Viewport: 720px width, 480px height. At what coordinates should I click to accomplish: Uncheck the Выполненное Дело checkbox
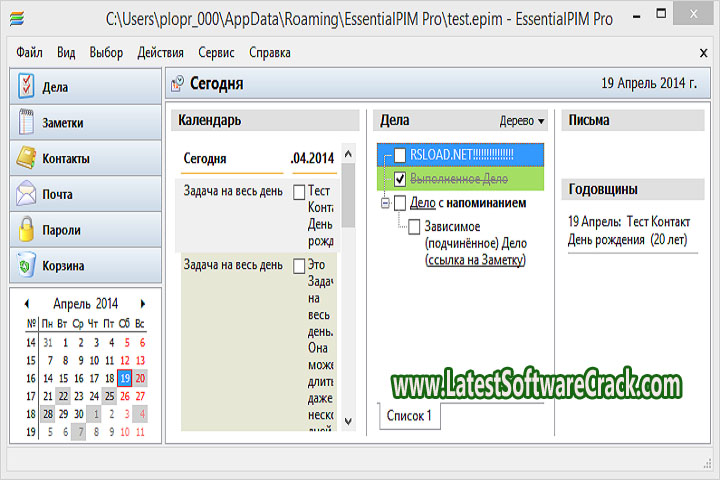point(400,179)
